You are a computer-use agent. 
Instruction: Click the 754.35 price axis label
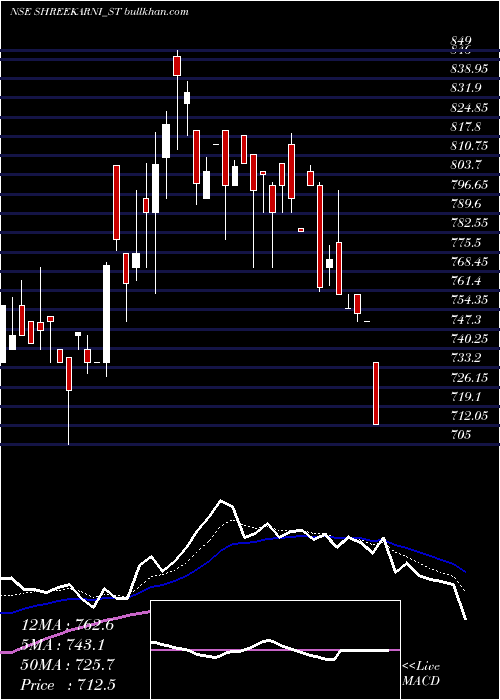tap(470, 300)
